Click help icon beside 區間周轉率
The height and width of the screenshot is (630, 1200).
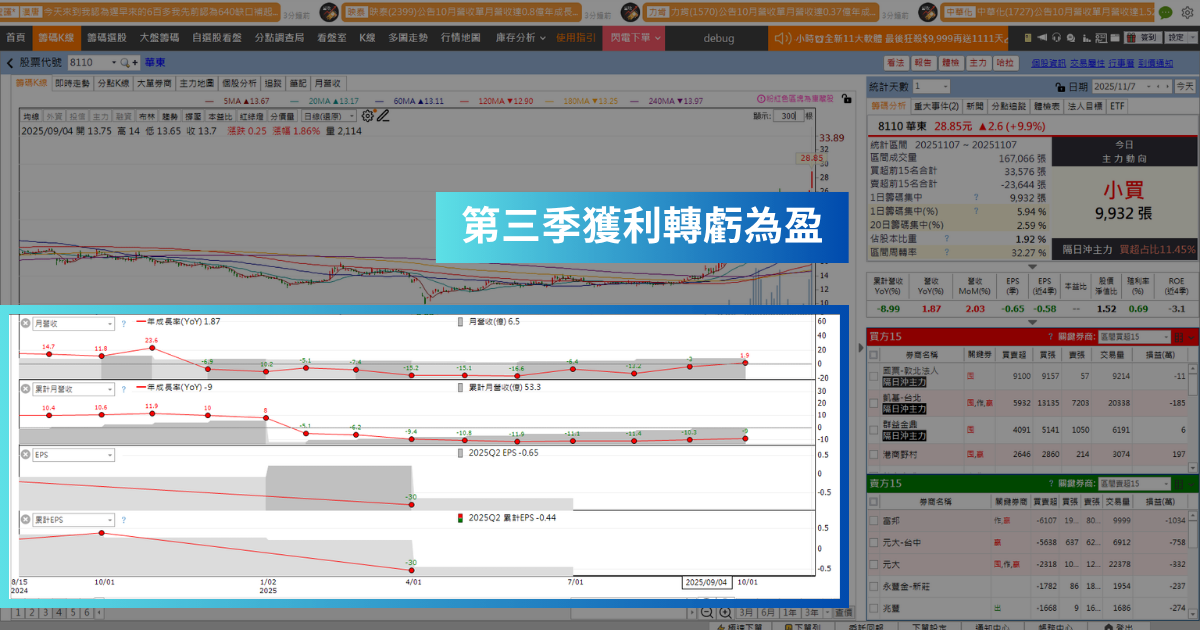point(945,253)
